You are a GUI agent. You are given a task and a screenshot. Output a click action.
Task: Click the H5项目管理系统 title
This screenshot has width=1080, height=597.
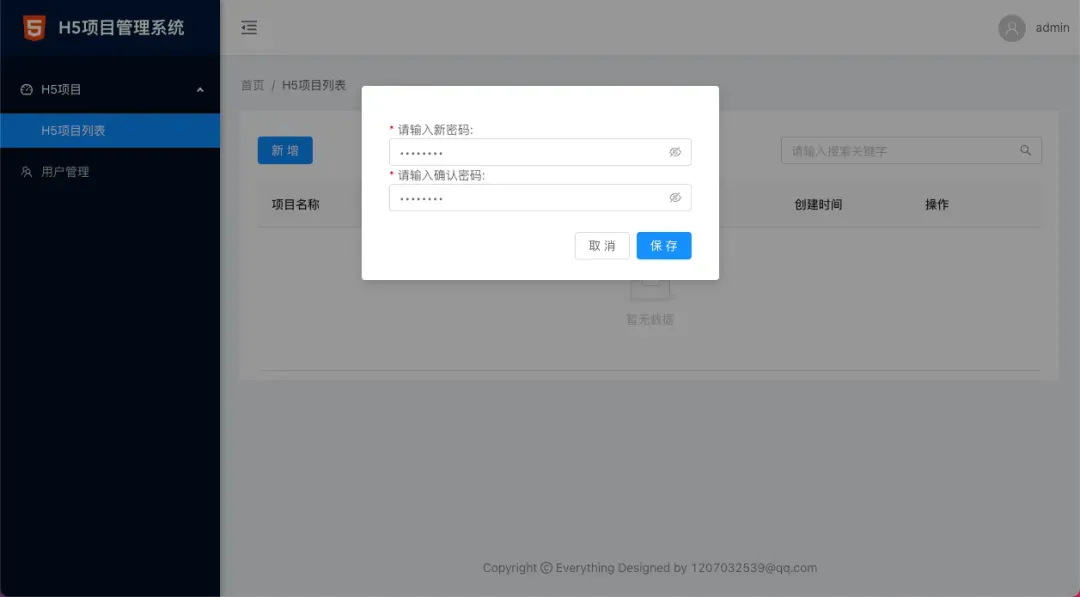pos(121,28)
